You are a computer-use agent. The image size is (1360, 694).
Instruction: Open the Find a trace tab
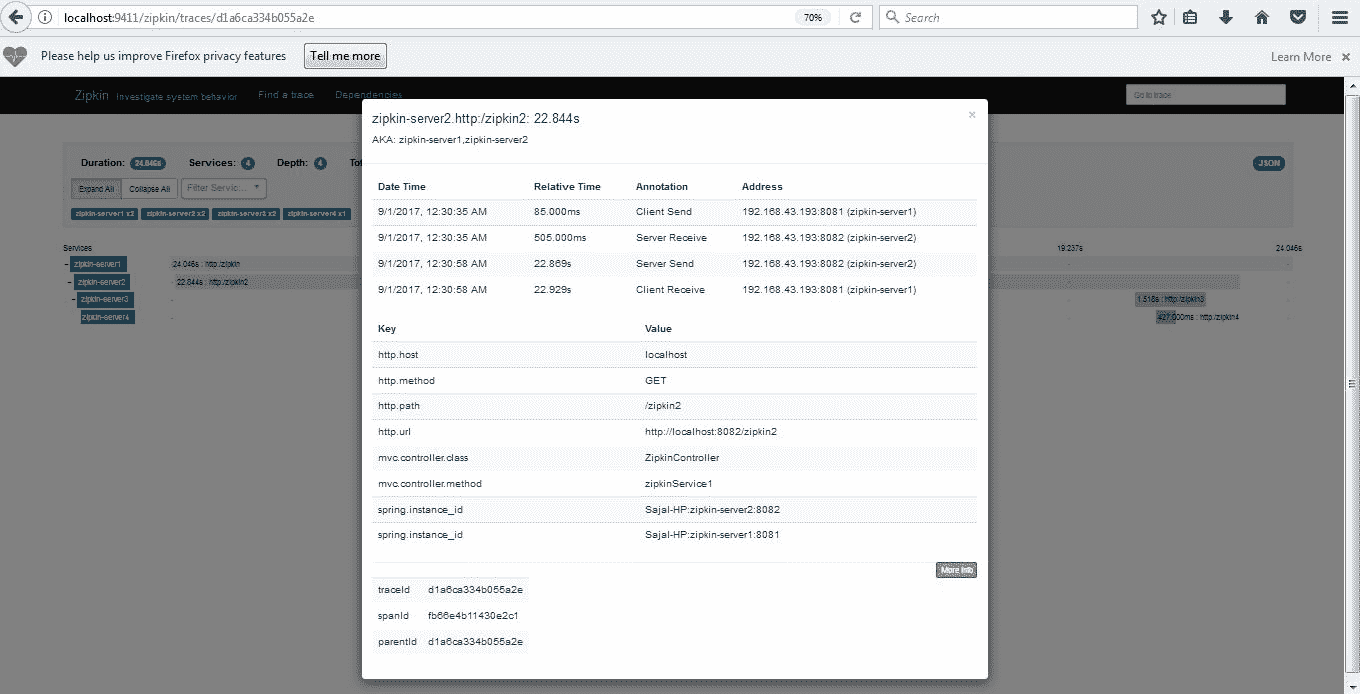tap(286, 95)
